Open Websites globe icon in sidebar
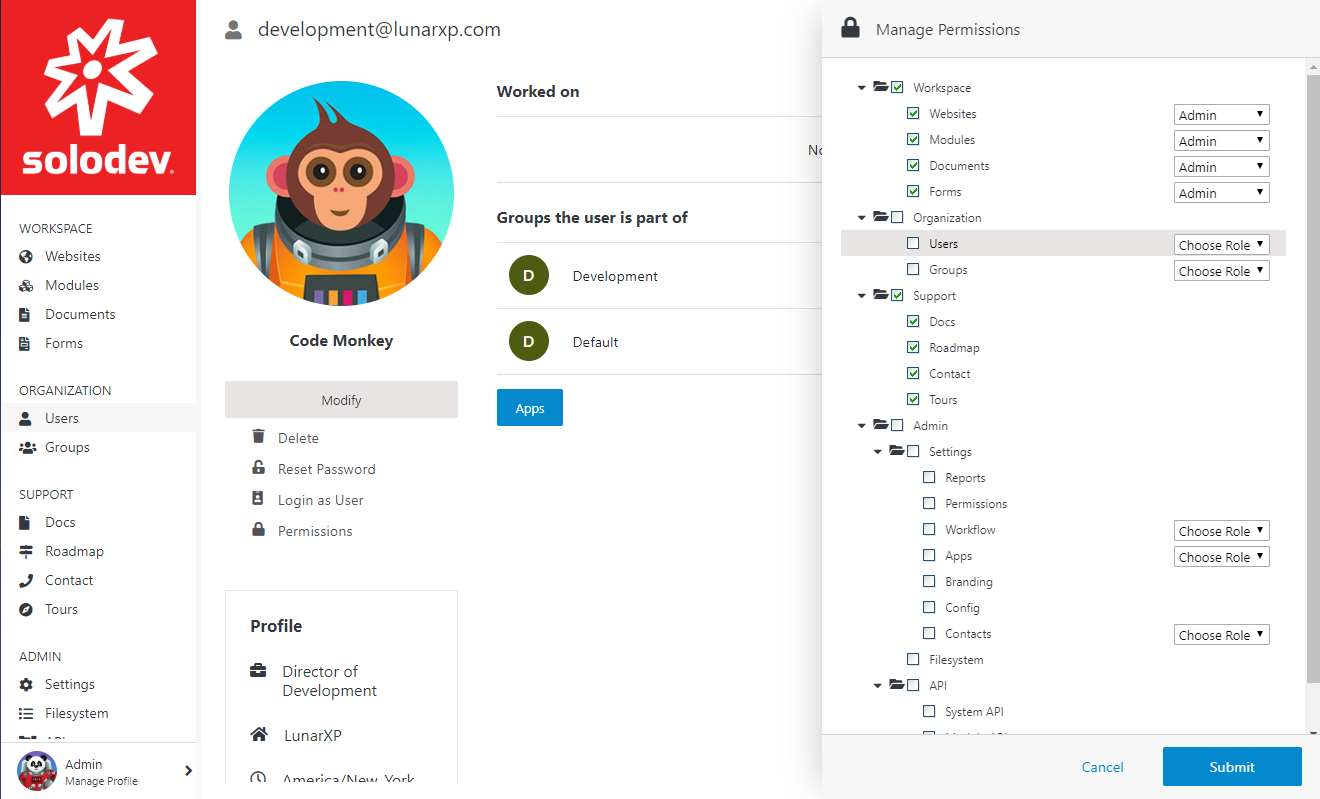The image size is (1320, 799). tap(26, 257)
